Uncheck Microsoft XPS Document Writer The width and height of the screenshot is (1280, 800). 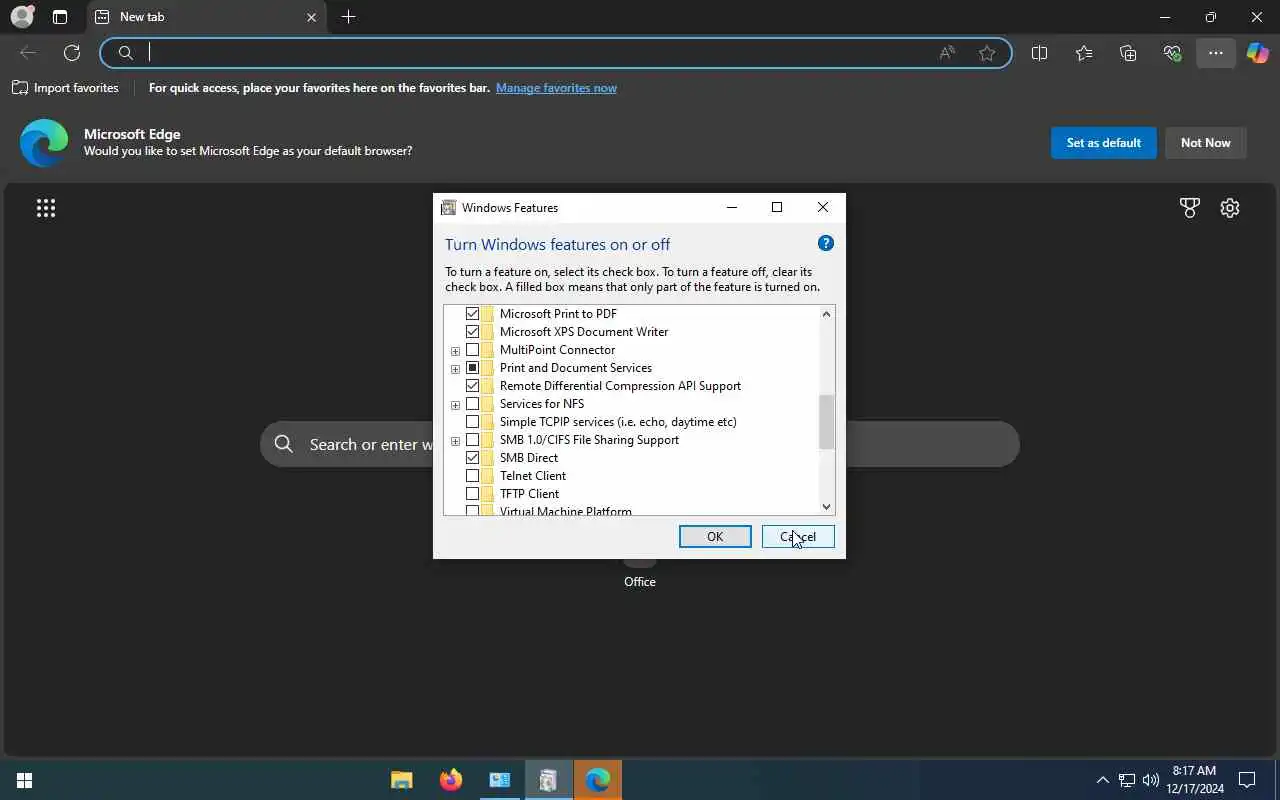click(x=473, y=332)
